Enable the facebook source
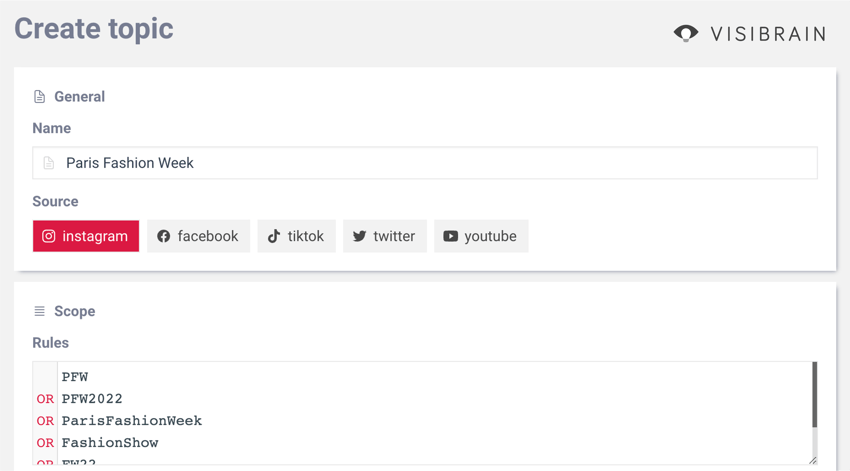The width and height of the screenshot is (850, 471). tap(198, 236)
